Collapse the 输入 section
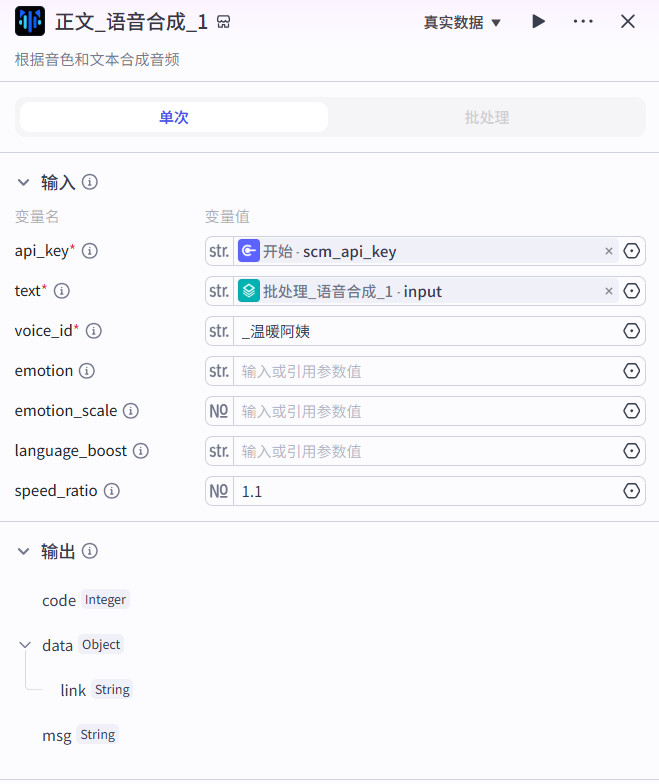The width and height of the screenshot is (659, 784). [23, 182]
